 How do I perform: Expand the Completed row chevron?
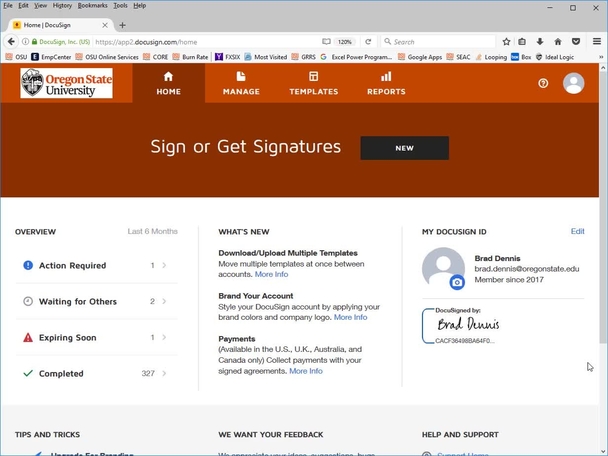coord(164,374)
